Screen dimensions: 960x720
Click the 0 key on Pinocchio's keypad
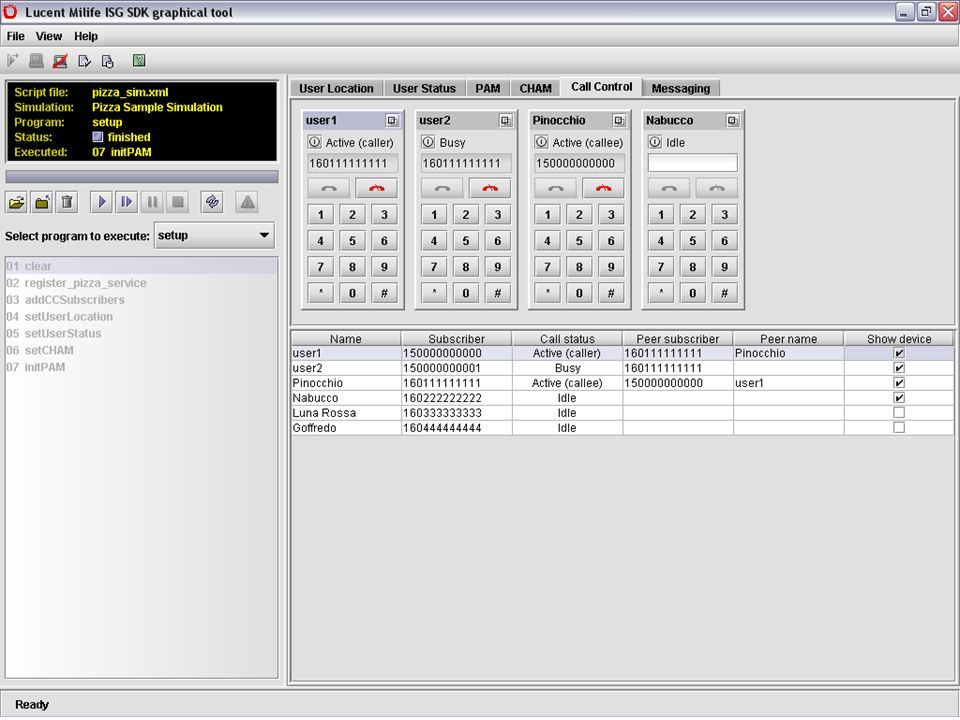click(579, 293)
